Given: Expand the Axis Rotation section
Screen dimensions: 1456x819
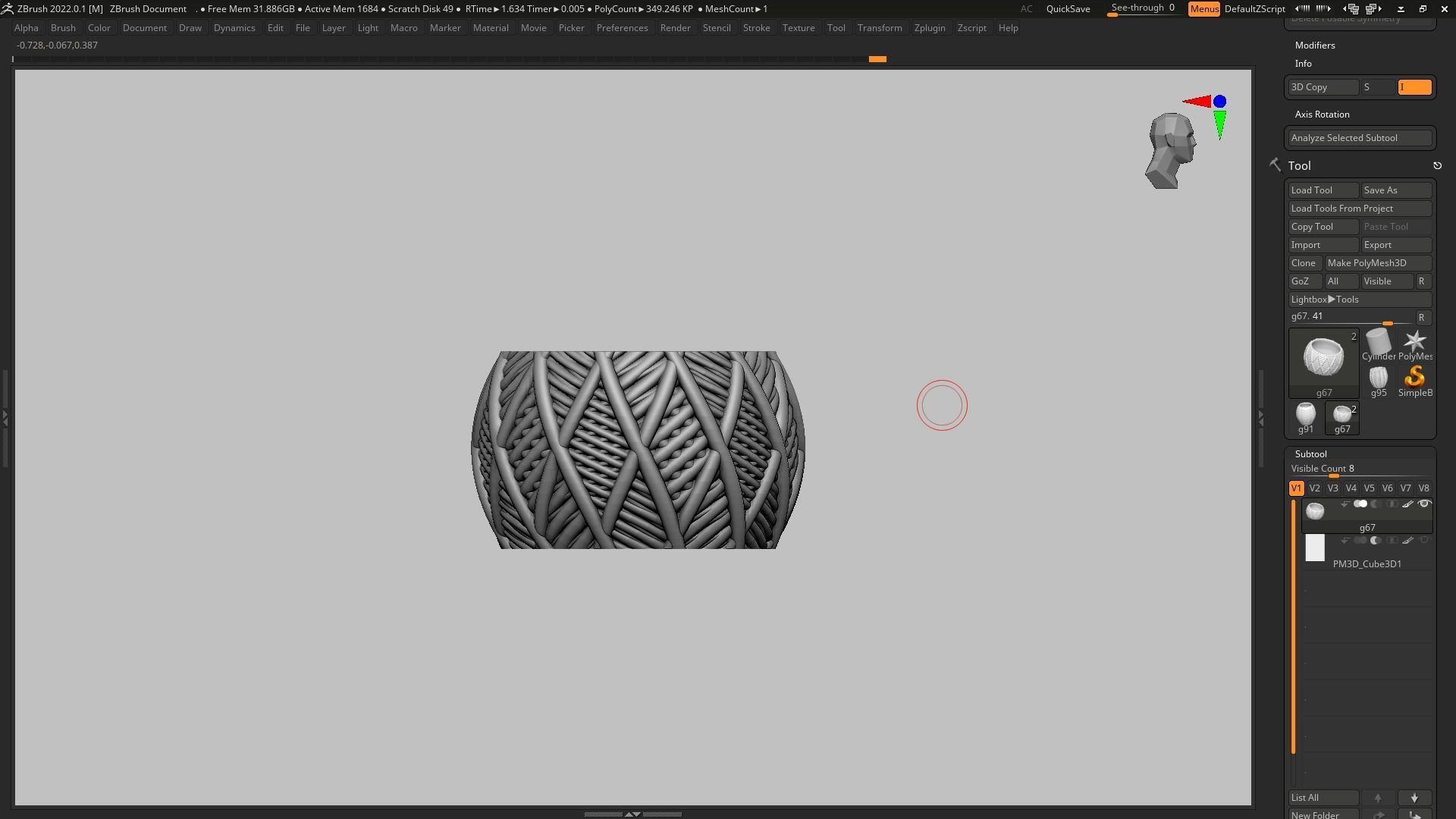Looking at the screenshot, I should pyautogui.click(x=1322, y=115).
